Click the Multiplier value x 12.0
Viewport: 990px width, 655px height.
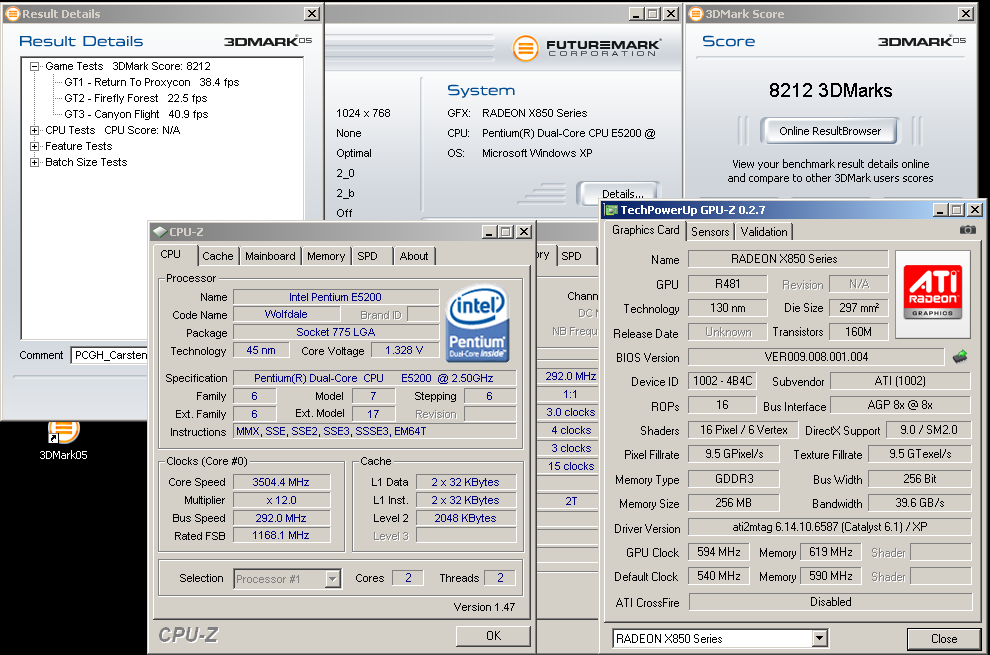tap(282, 500)
